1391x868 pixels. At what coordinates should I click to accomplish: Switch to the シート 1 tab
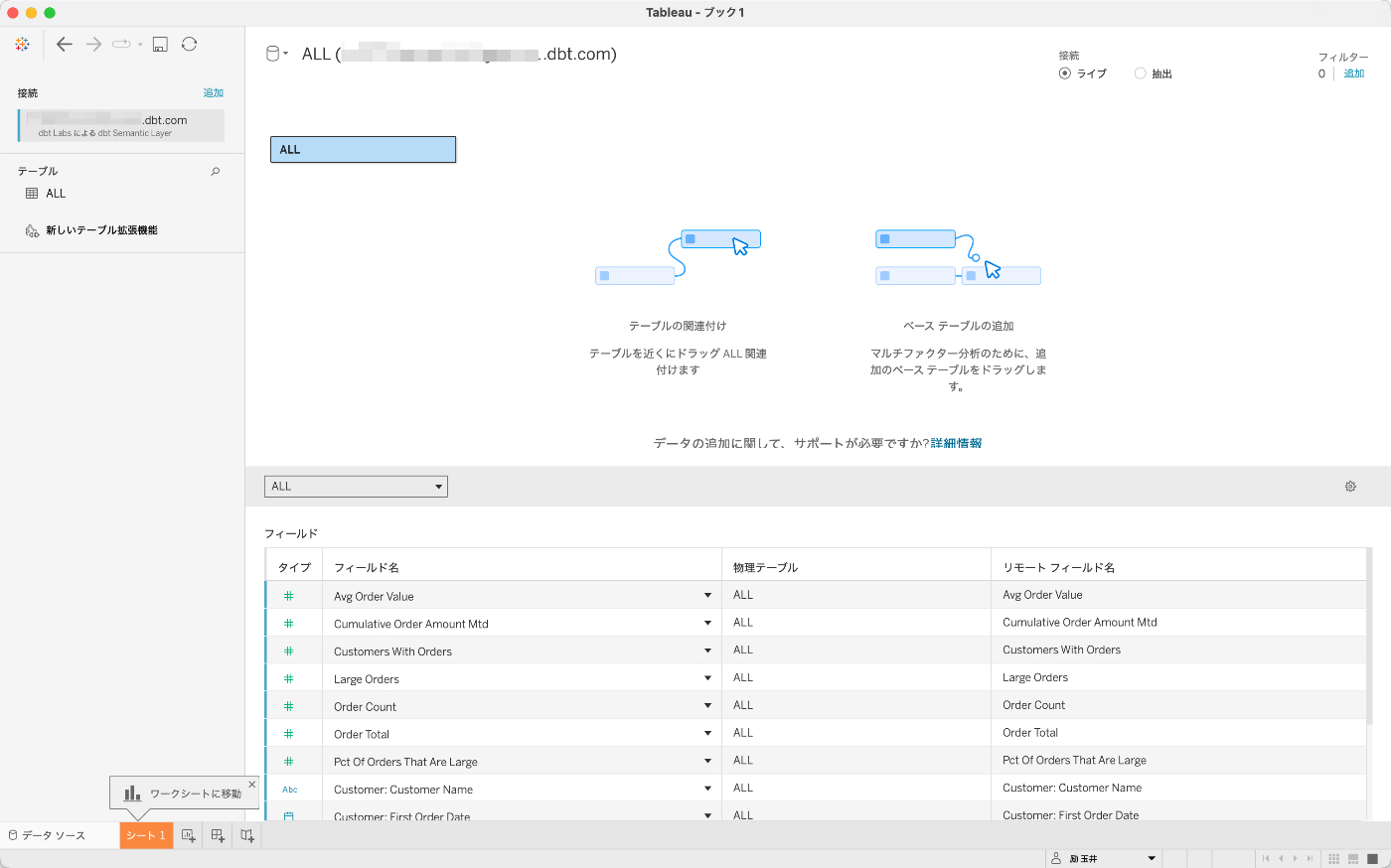pyautogui.click(x=146, y=835)
